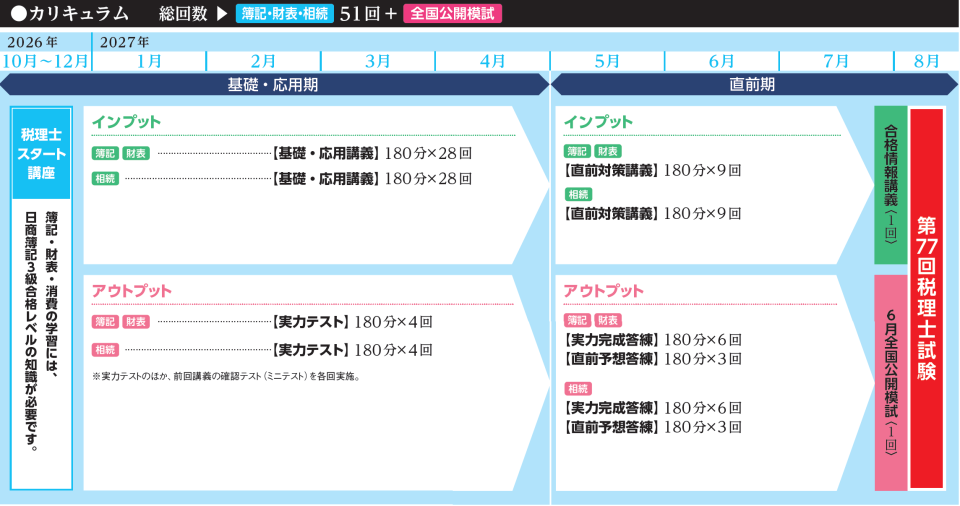Click インプット heading under 直前期
This screenshot has height=506, width=960.
pos(598,122)
